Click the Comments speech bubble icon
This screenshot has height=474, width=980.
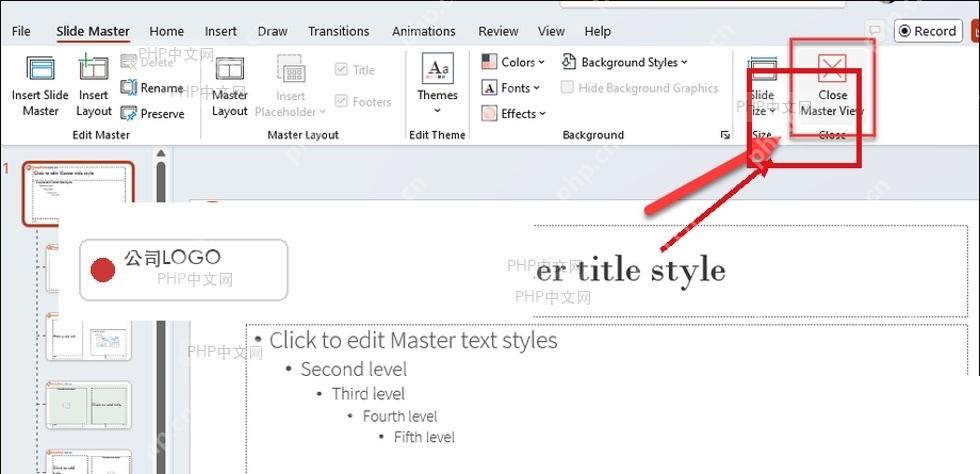[x=876, y=31]
